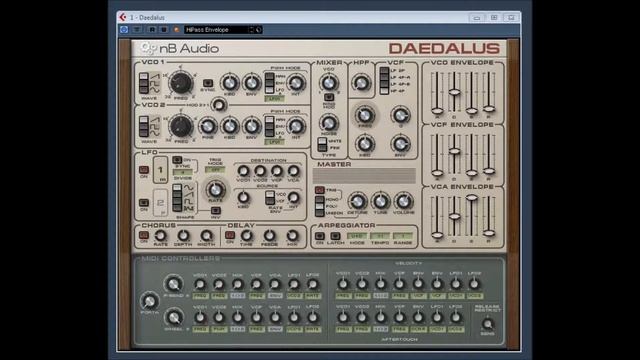Click the MOD 2>1 knob
Viewport: 640px width, 360px height.
[x=219, y=105]
